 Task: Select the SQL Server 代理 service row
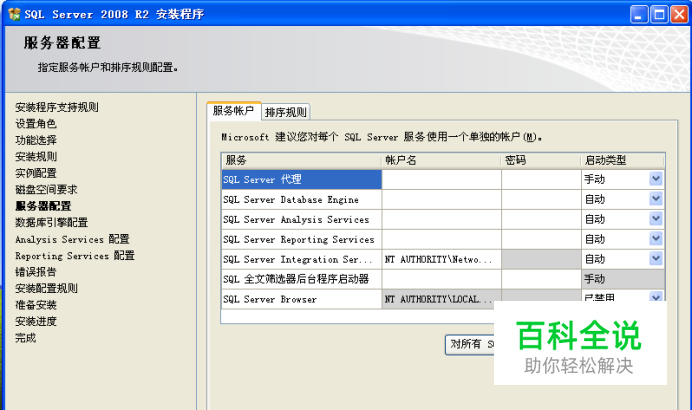coord(301,179)
